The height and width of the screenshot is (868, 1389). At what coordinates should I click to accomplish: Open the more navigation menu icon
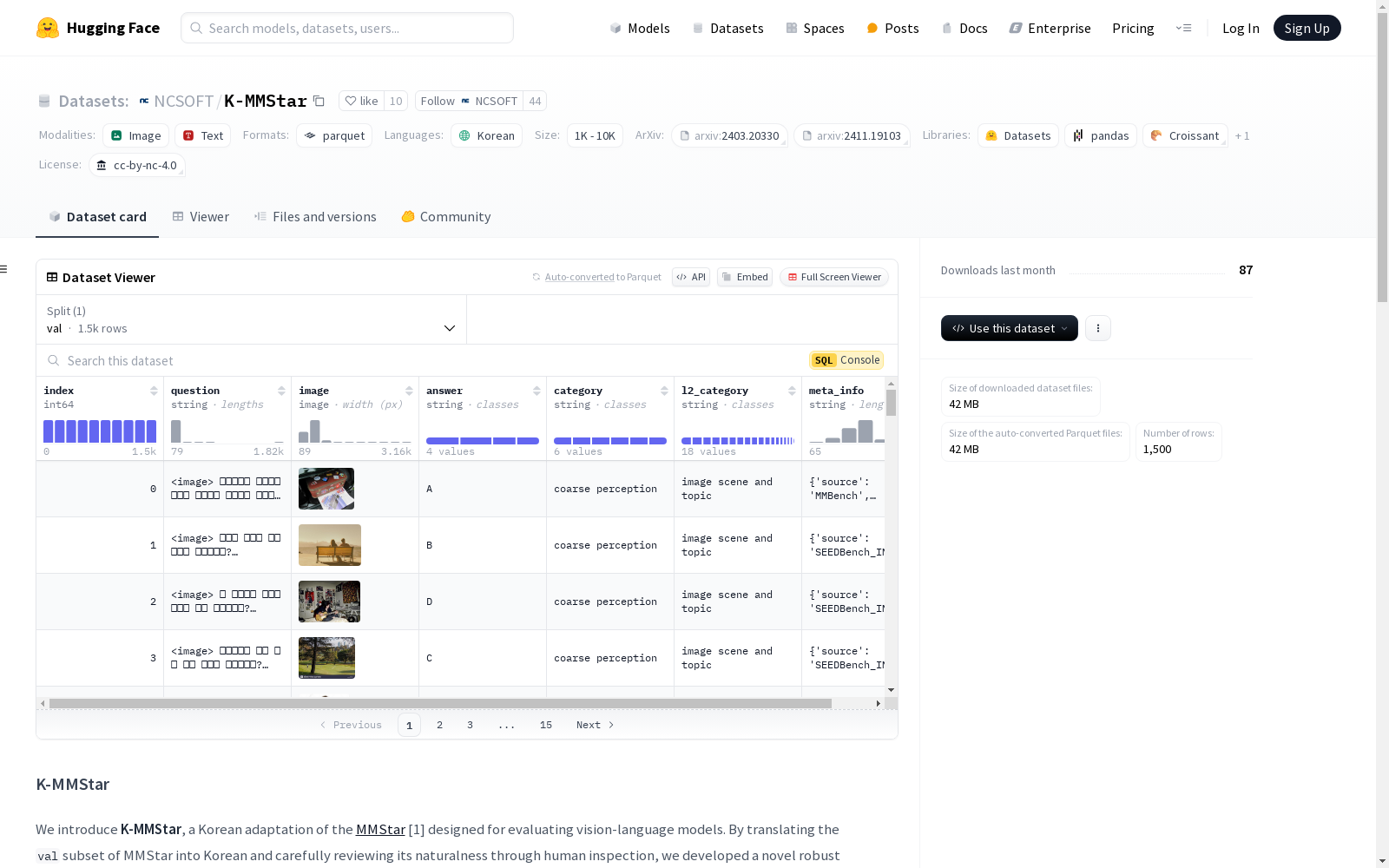point(1183,28)
